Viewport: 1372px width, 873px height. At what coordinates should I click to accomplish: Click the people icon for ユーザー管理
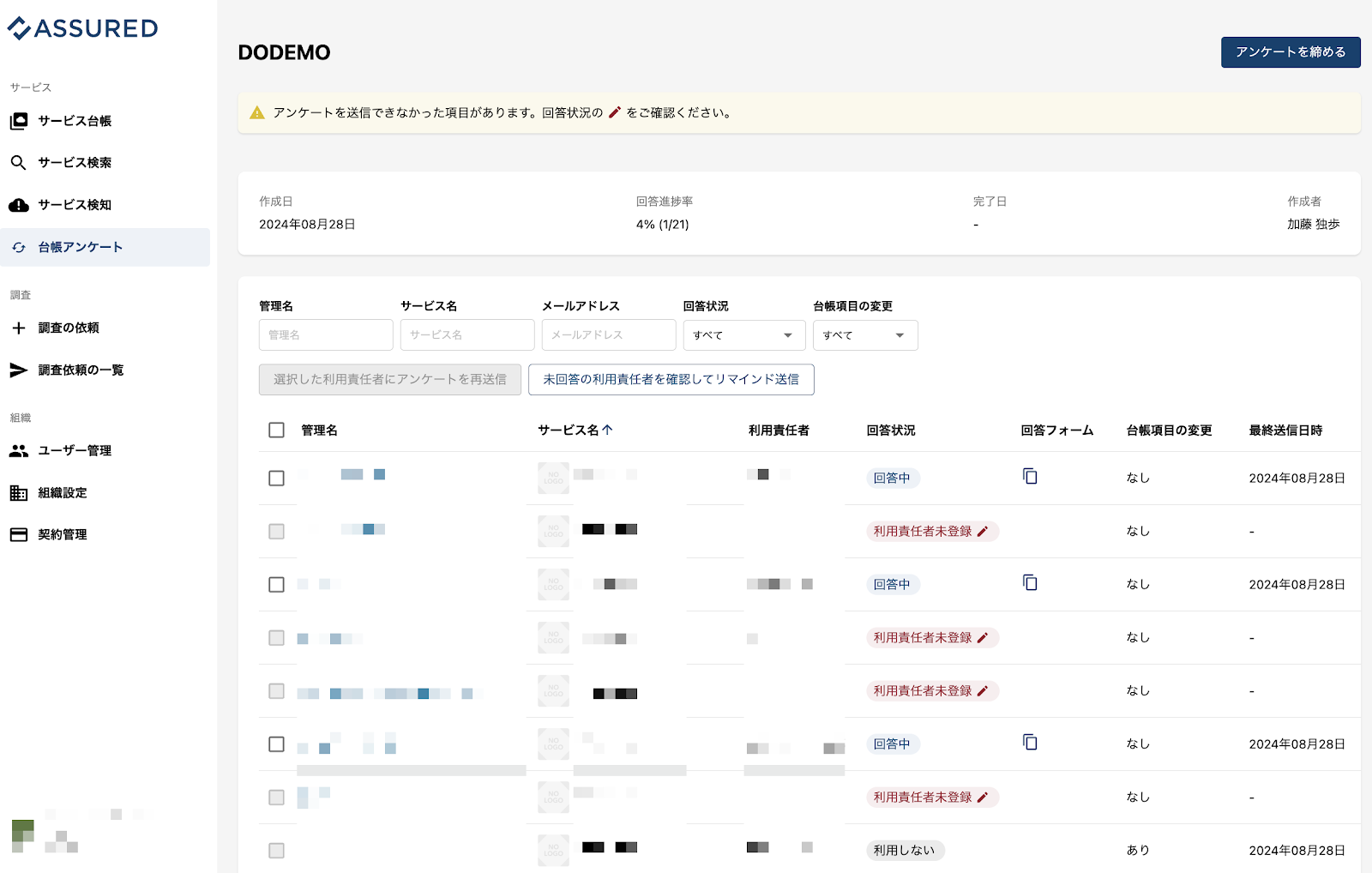click(x=19, y=450)
